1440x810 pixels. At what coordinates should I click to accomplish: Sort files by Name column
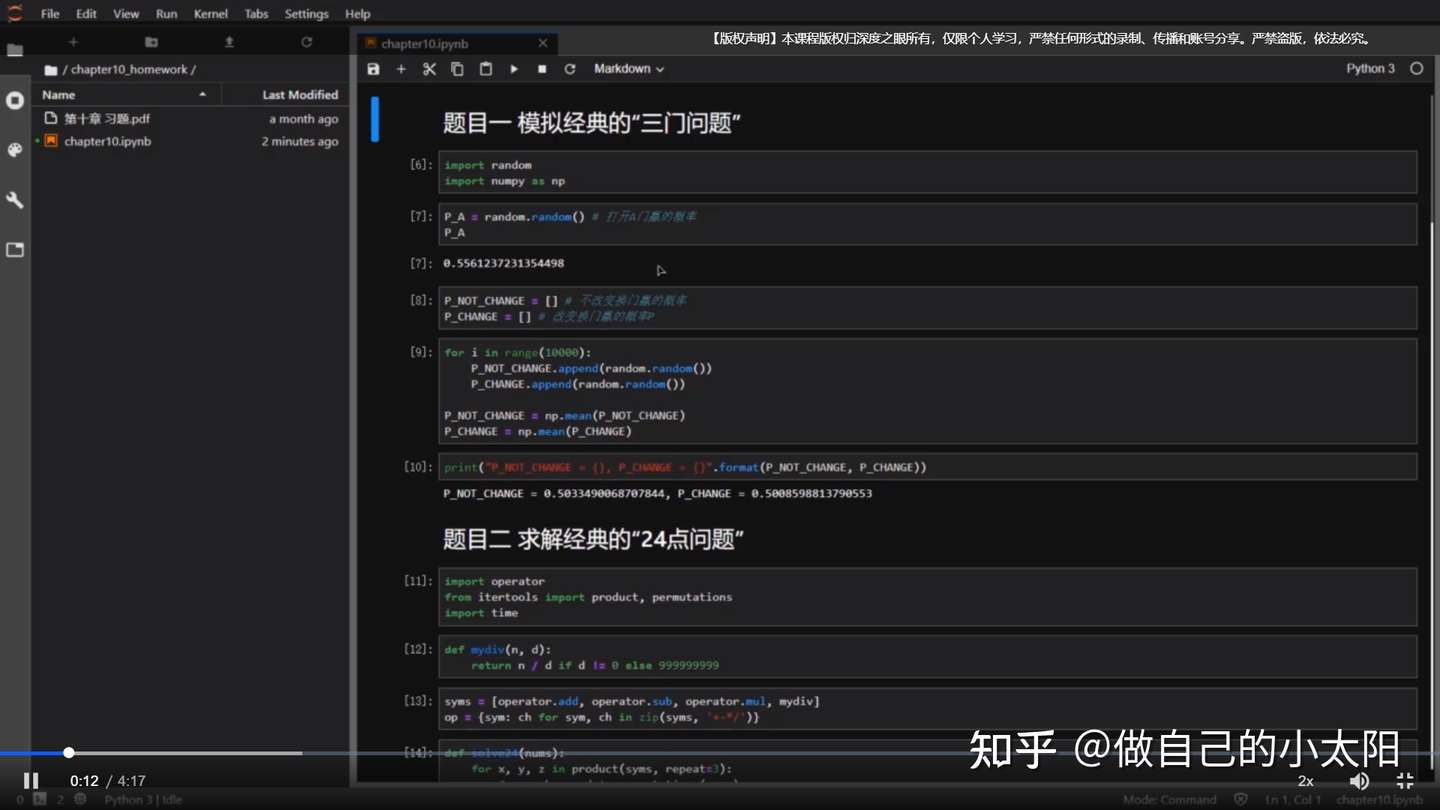pos(126,95)
